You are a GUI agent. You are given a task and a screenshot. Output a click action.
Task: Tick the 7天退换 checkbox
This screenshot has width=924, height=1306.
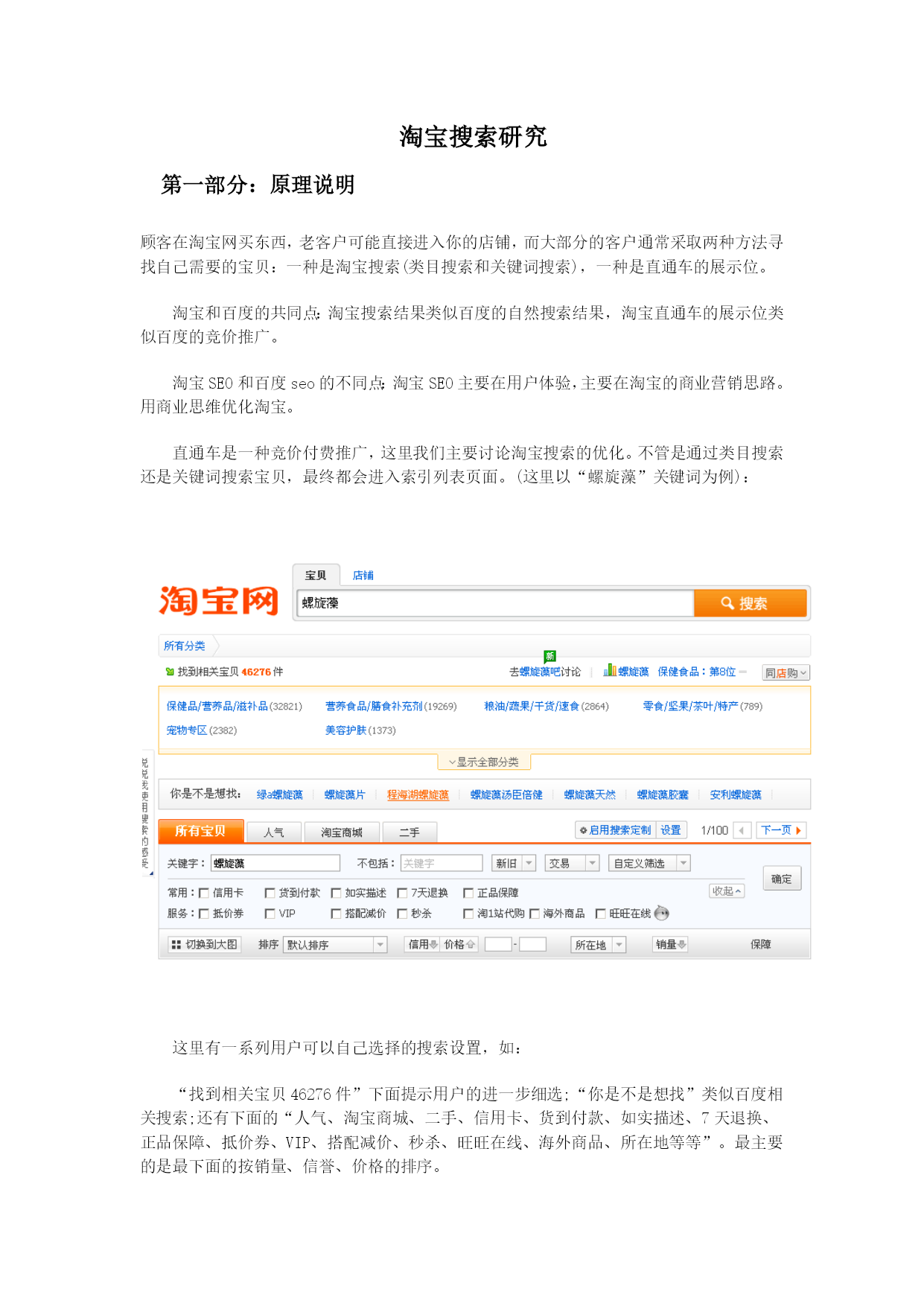[403, 893]
